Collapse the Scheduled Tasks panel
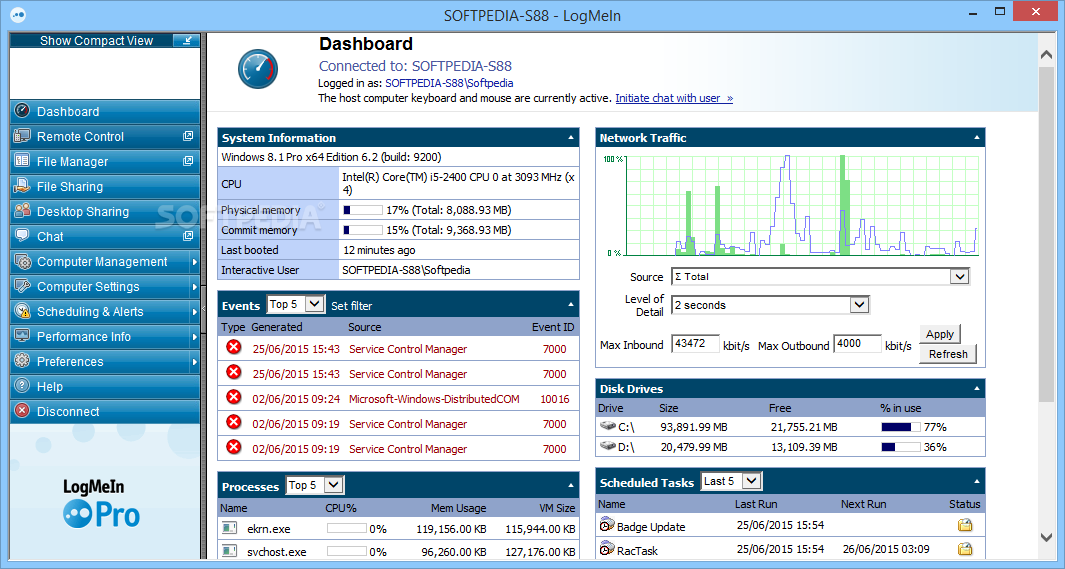The width and height of the screenshot is (1065, 569). click(977, 481)
